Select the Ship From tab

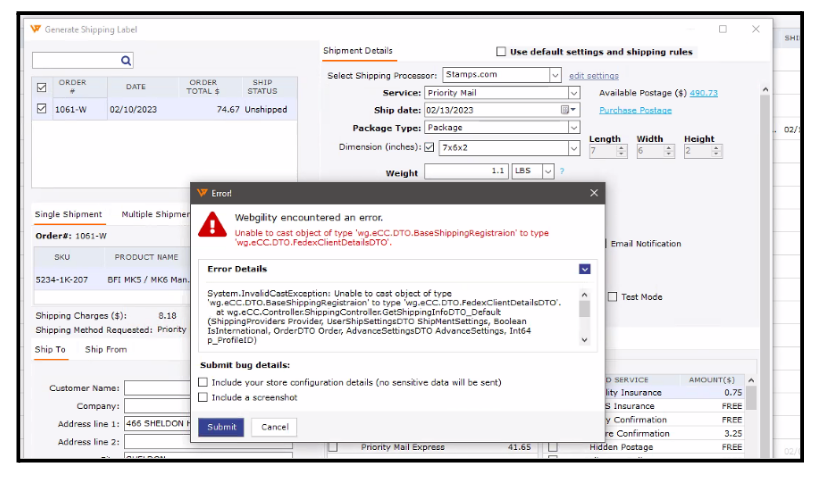pos(106,349)
